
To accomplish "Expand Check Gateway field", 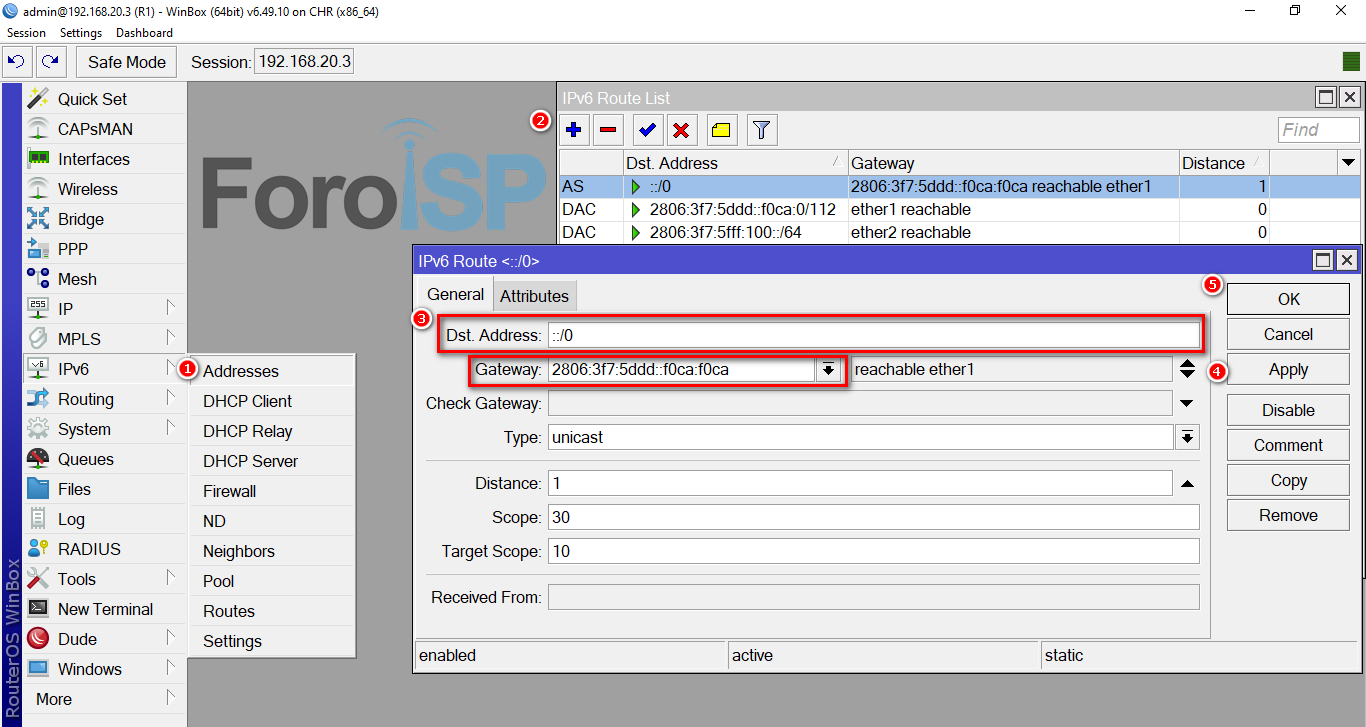I will pyautogui.click(x=1187, y=403).
